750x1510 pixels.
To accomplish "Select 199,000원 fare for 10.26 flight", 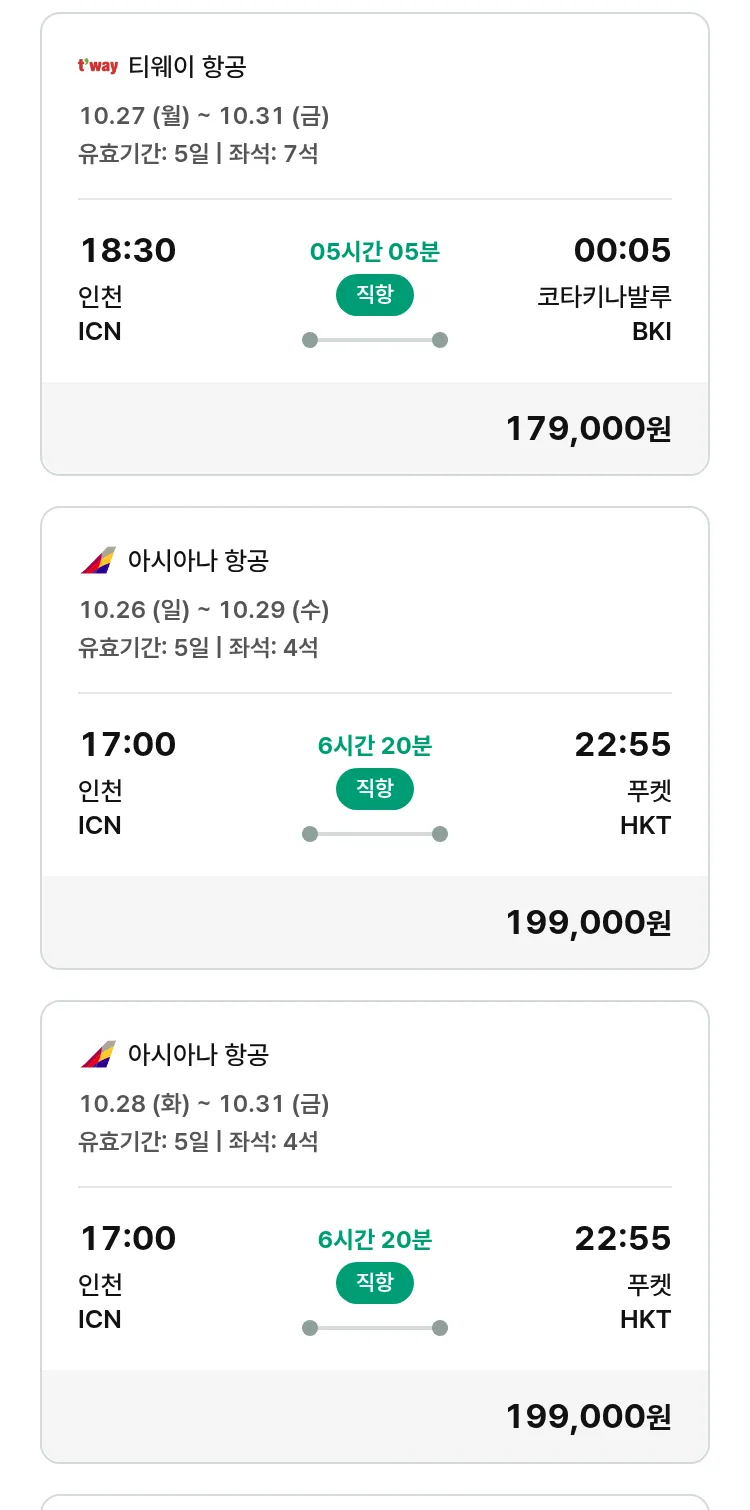I will click(x=588, y=923).
